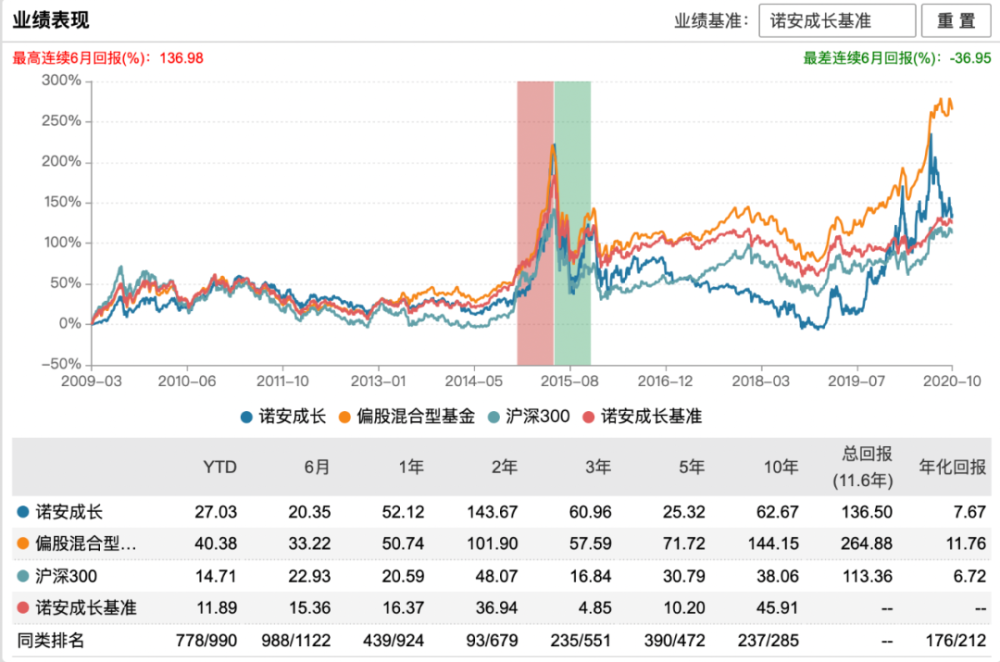Screen dimensions: 1000x662
Task: Click the 最高连续6月回报 value 136.98
Action: (181, 58)
